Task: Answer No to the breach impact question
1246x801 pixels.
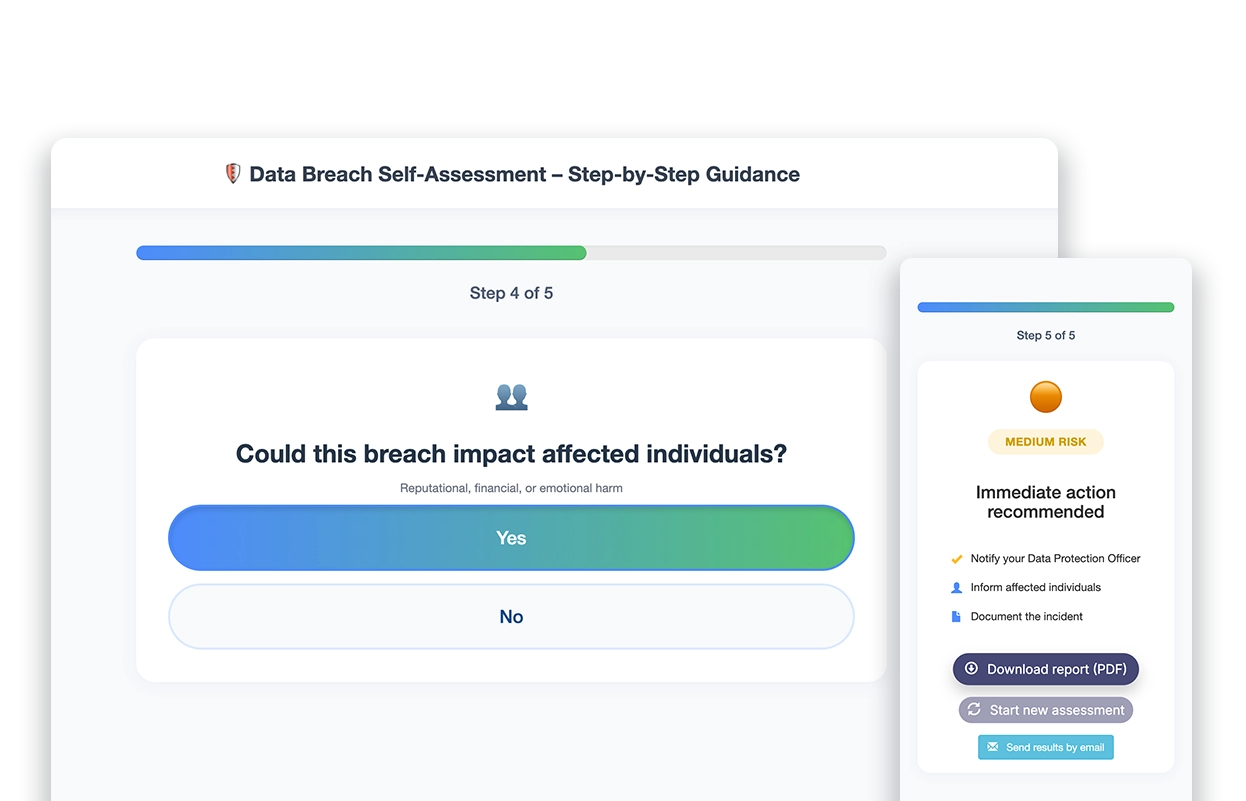Action: coord(511,617)
